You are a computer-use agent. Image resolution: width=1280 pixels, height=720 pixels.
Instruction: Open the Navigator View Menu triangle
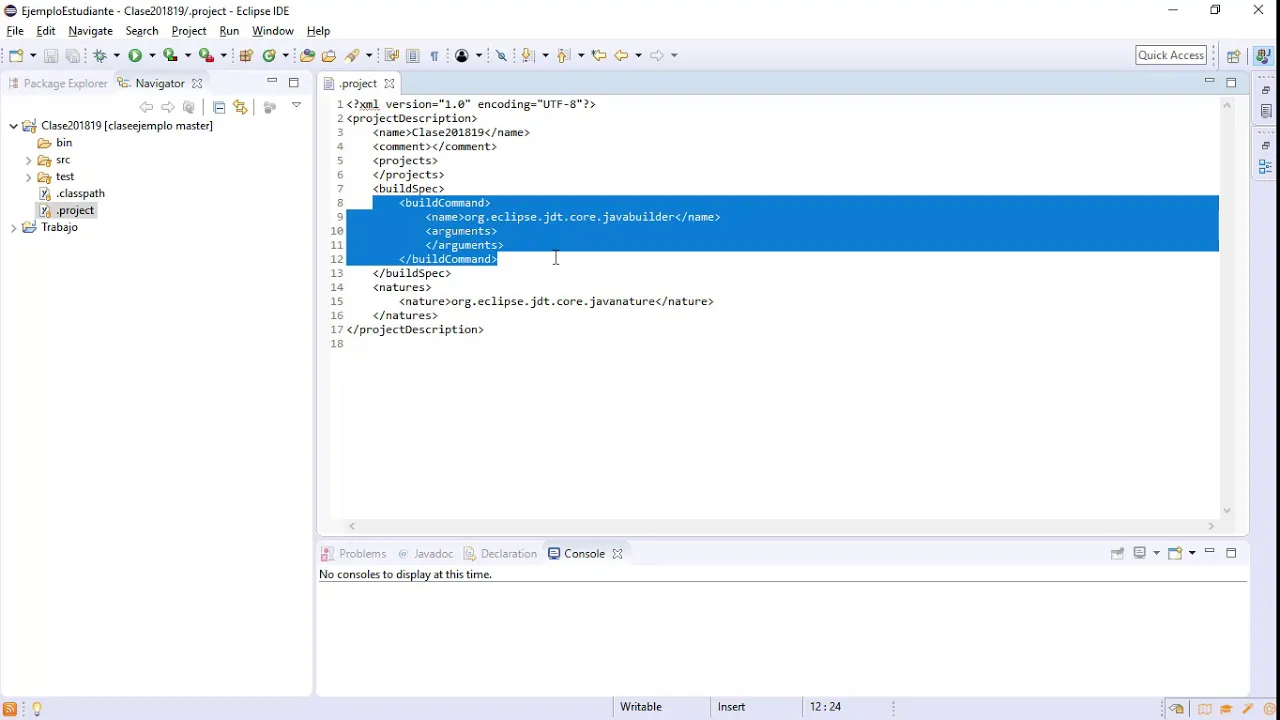click(x=296, y=106)
